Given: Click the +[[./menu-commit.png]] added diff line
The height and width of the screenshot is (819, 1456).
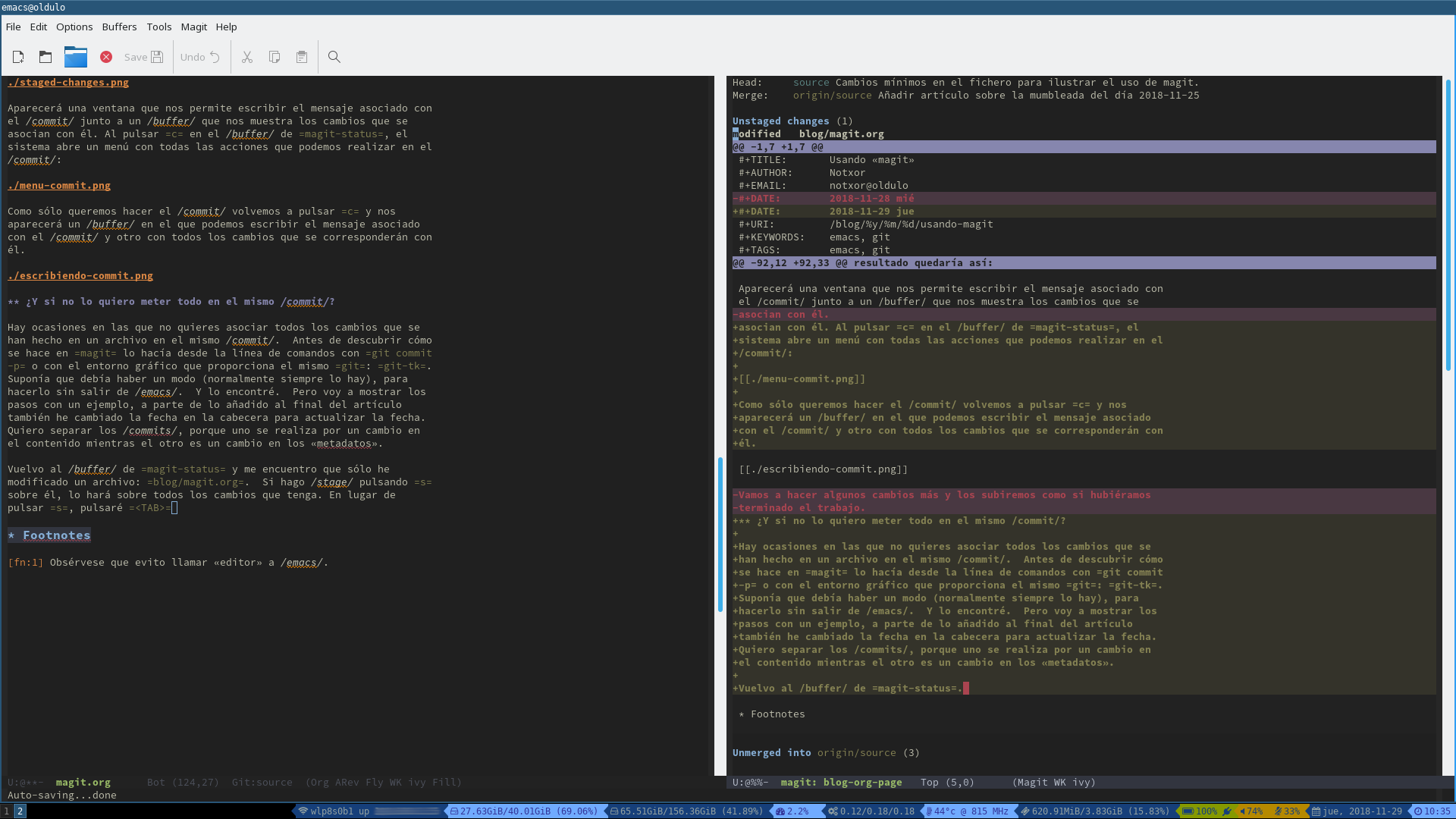Looking at the screenshot, I should pyautogui.click(x=1084, y=379).
